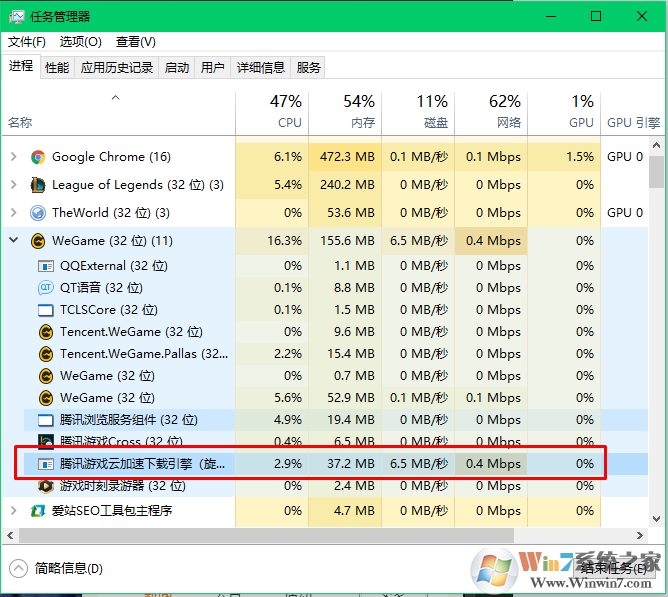
Task: Click the horizontal scrollbar right arrow
Action: (x=640, y=536)
